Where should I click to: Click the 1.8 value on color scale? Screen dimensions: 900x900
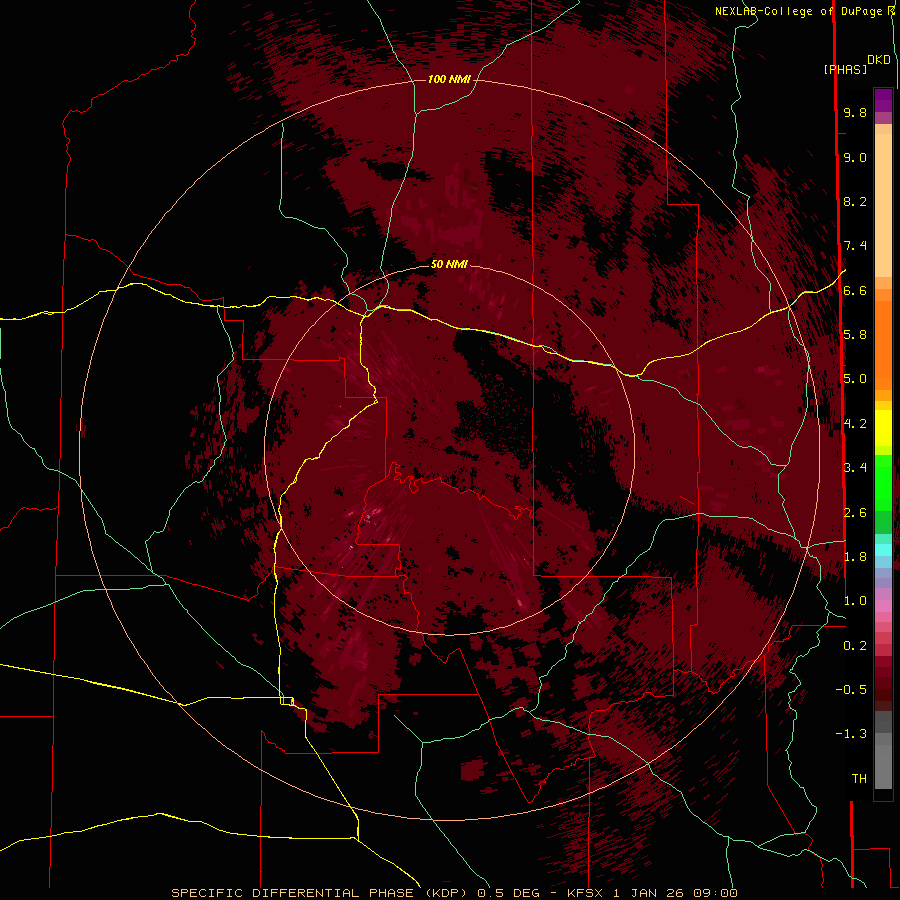[x=855, y=557]
